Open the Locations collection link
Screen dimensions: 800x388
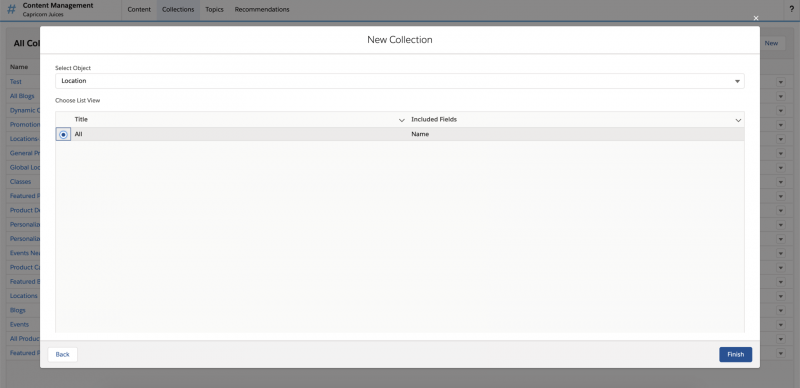23,296
